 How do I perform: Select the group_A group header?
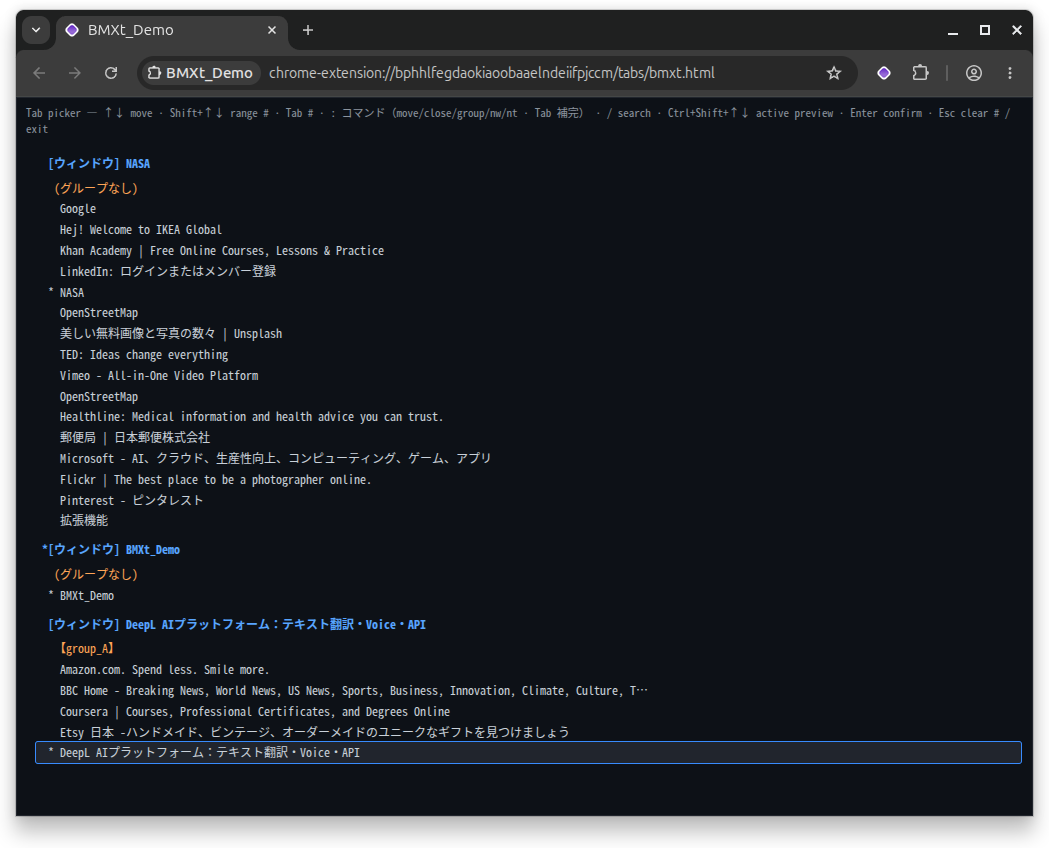87,649
